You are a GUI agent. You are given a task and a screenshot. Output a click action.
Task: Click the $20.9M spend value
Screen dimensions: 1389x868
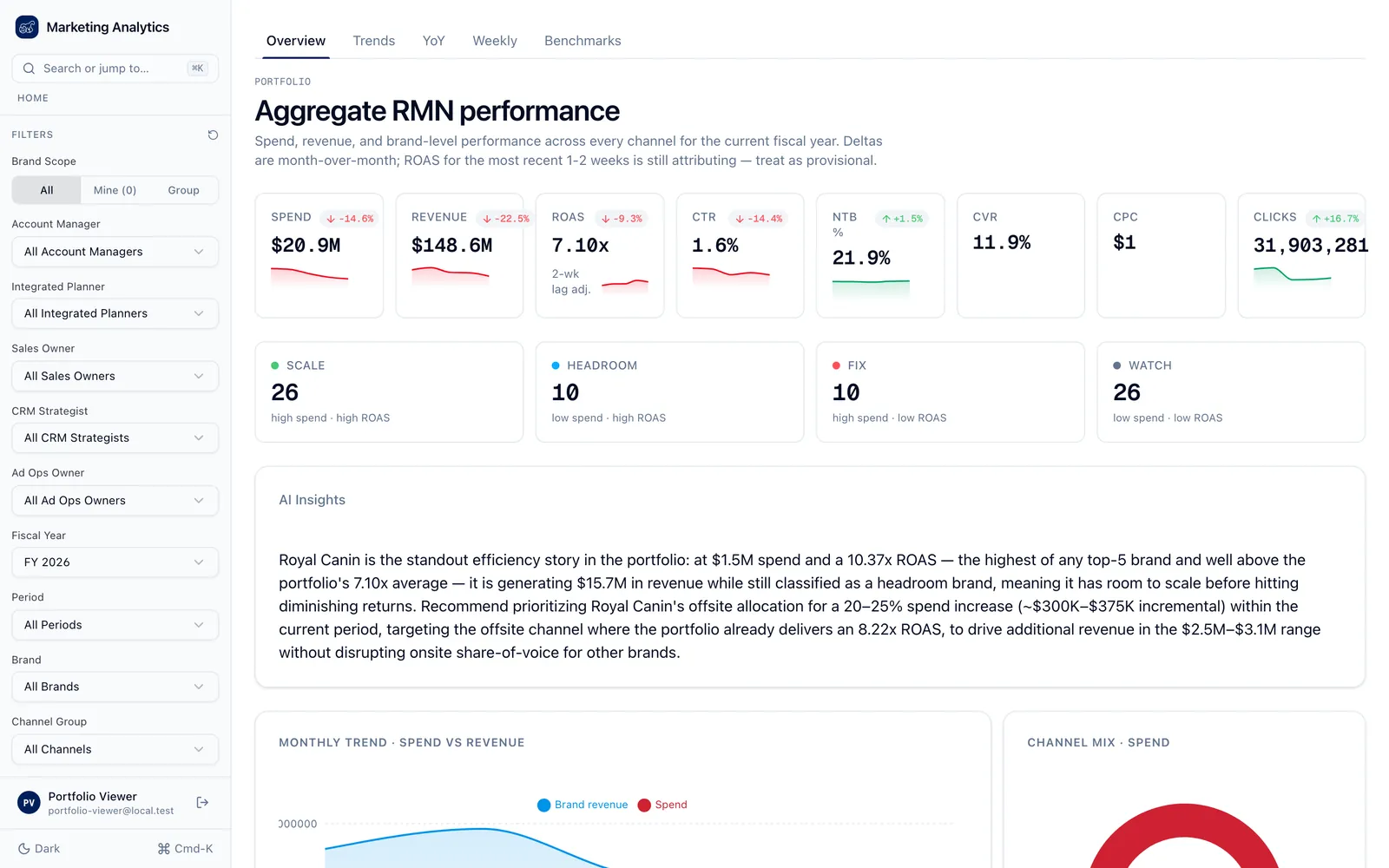(306, 246)
